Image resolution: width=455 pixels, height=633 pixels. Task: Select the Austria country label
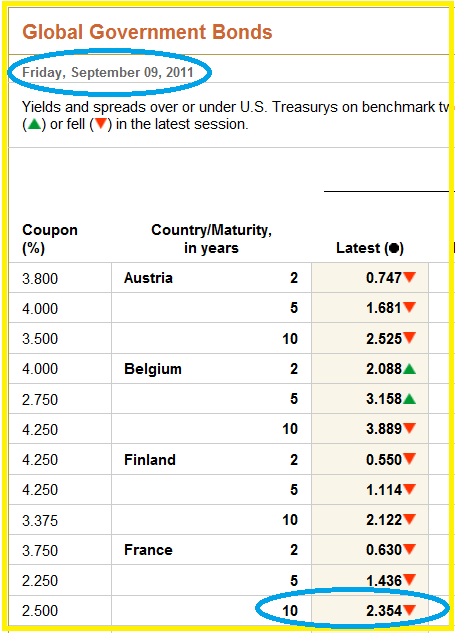click(148, 278)
